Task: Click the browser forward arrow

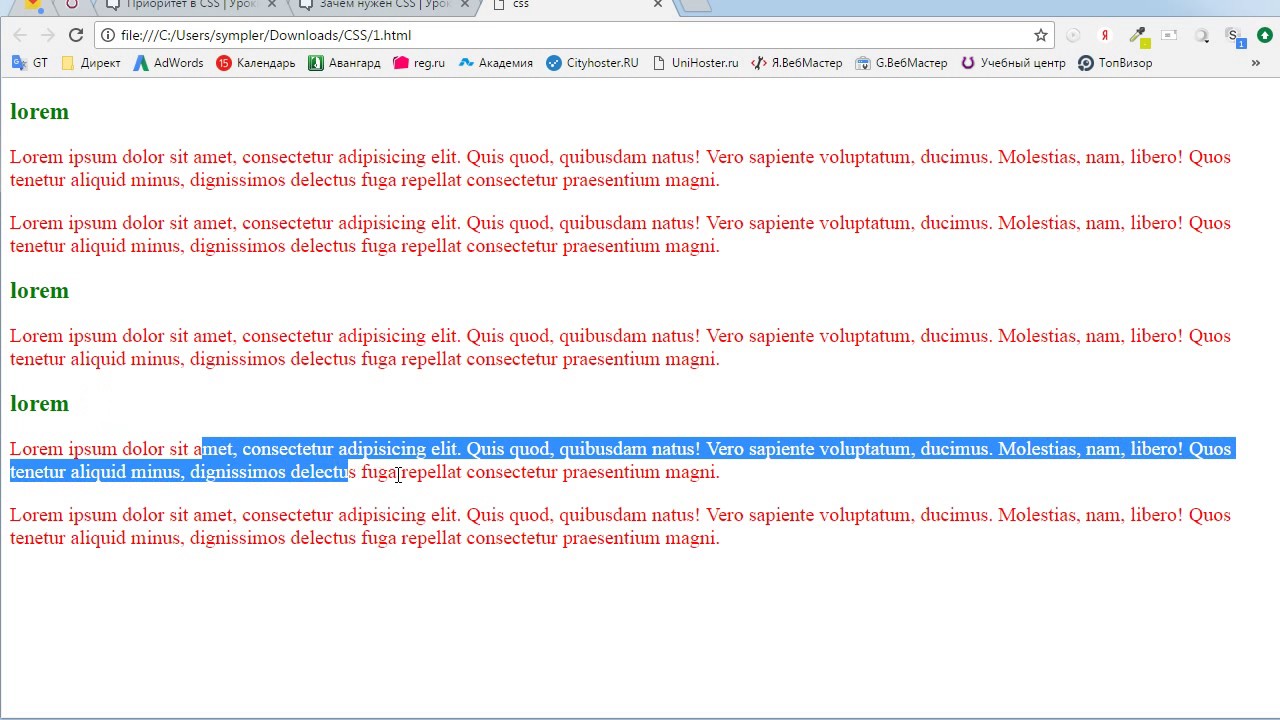Action: [x=47, y=35]
